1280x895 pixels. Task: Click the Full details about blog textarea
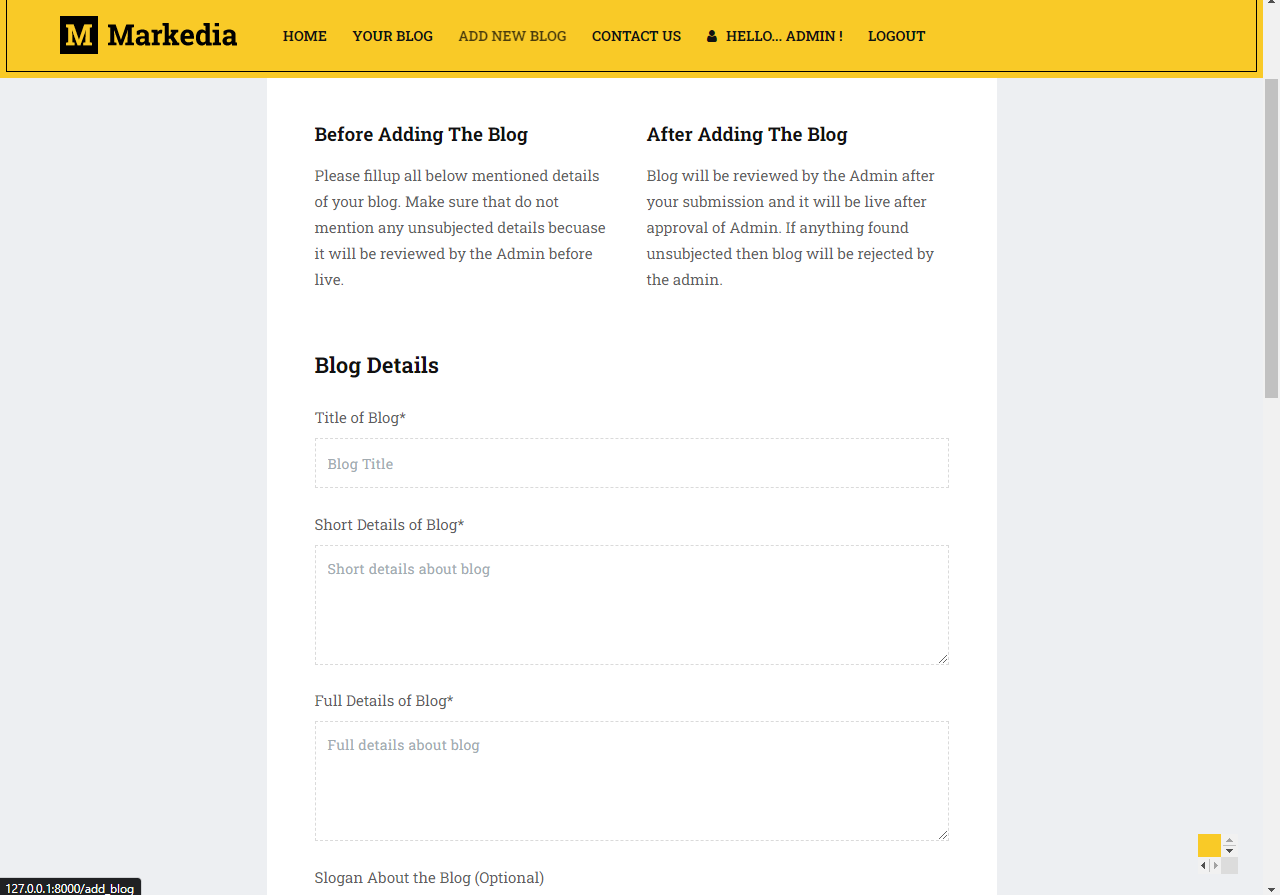tap(631, 780)
